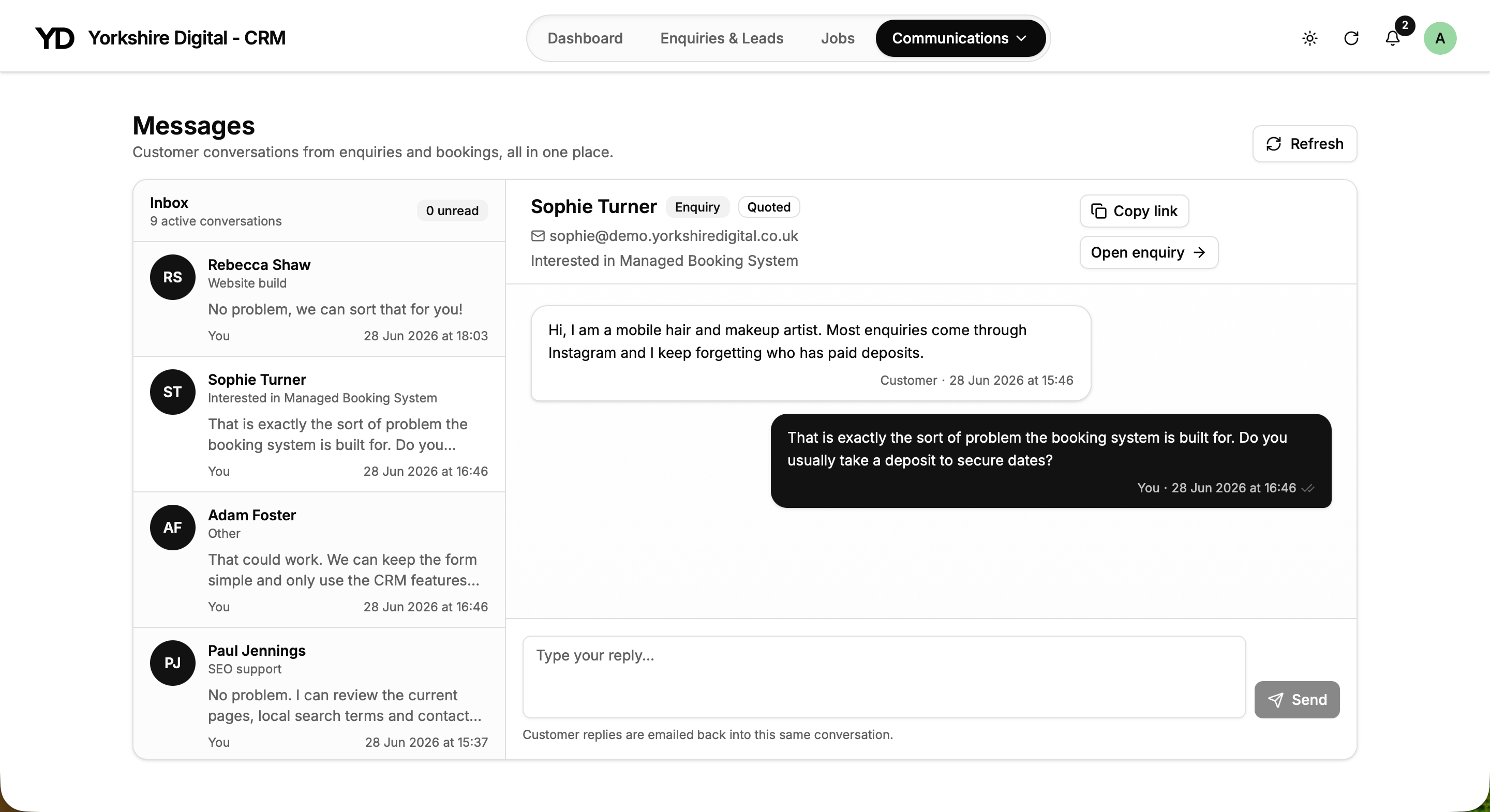Select Sophie Turner in inbox list

tap(319, 424)
